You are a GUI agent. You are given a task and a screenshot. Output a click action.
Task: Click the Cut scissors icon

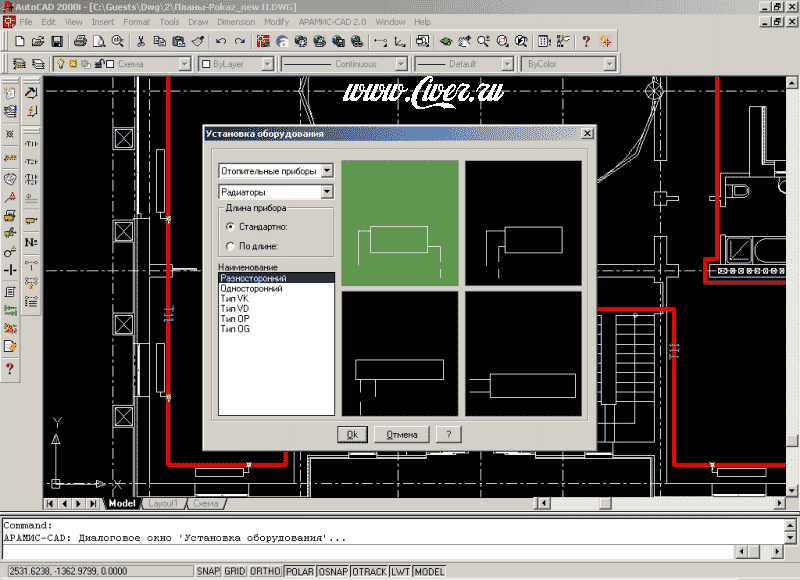click(x=141, y=42)
